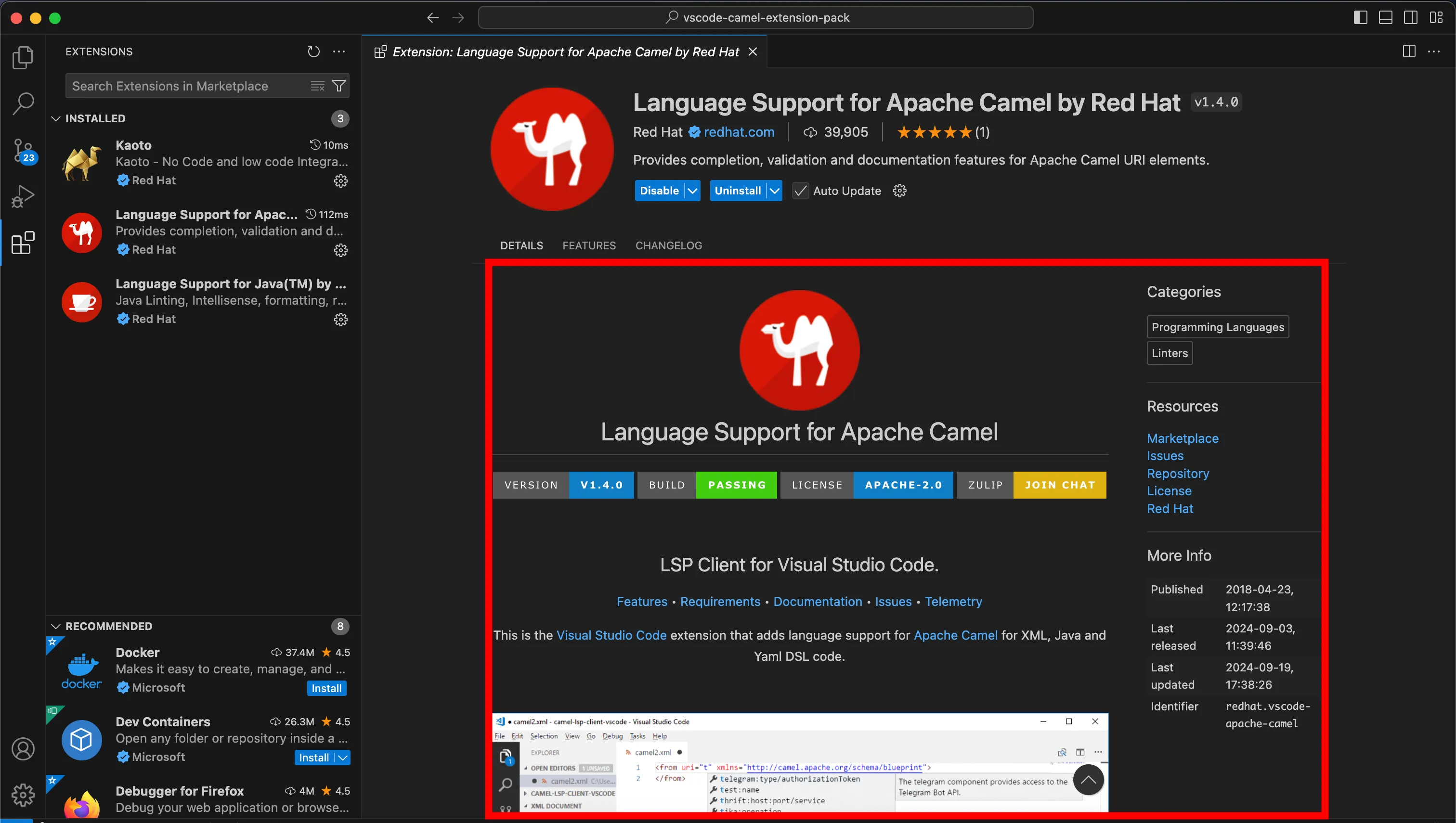Click the BUILD PASSING badge
Viewport: 1456px width, 823px height.
pos(707,485)
